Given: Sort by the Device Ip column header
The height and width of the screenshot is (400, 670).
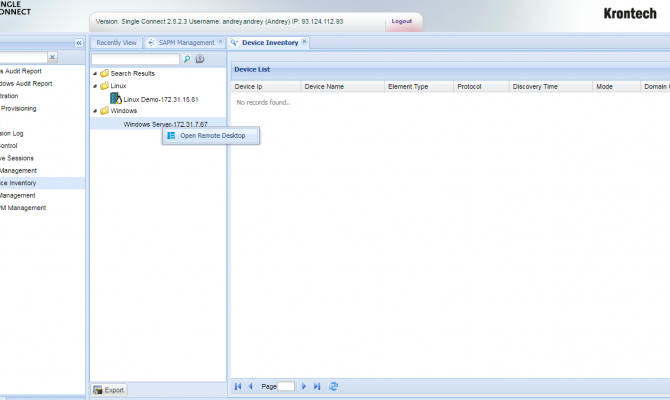Looking at the screenshot, I should (266, 86).
